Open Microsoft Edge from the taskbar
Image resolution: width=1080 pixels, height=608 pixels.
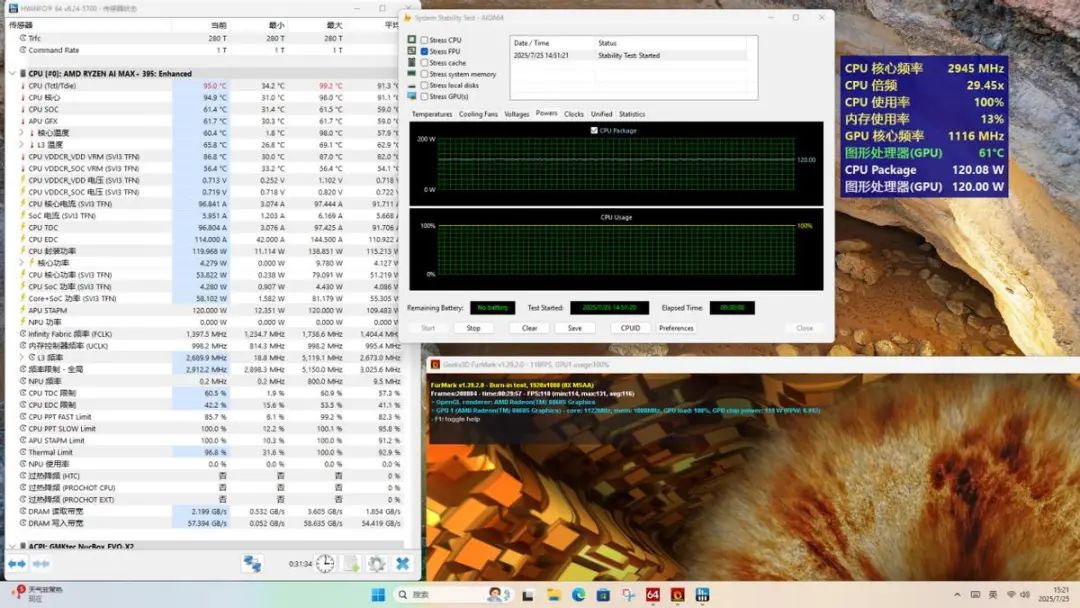[579, 594]
